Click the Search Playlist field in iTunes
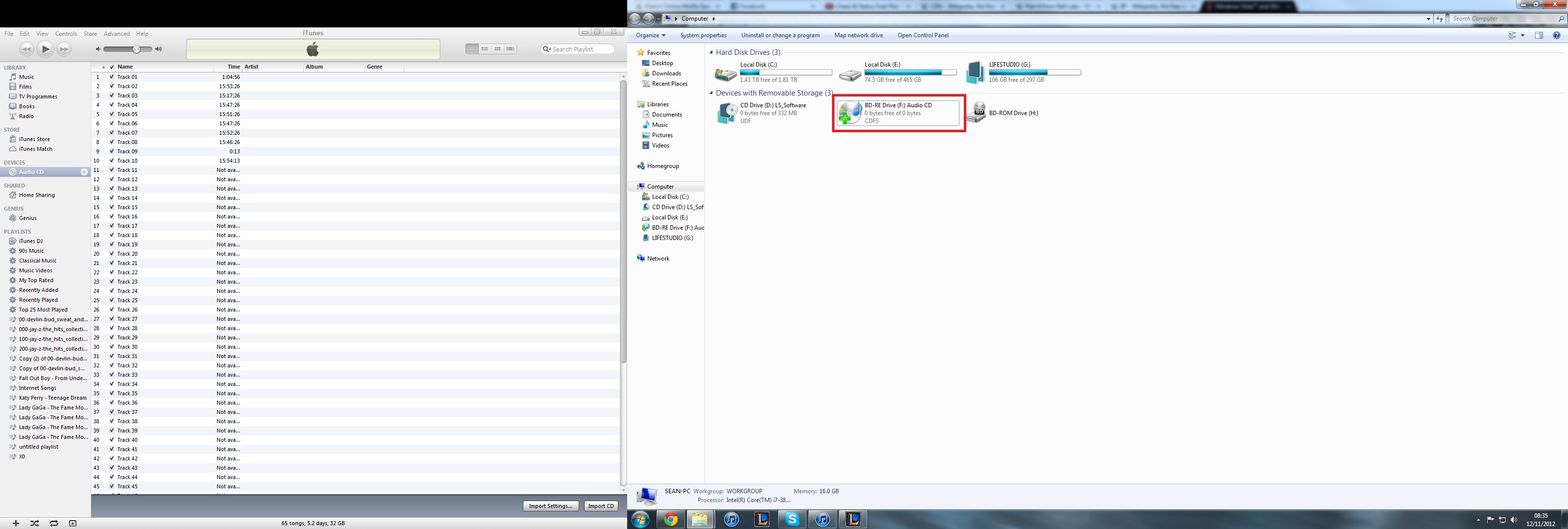This screenshot has width=1568, height=529. 578,49
